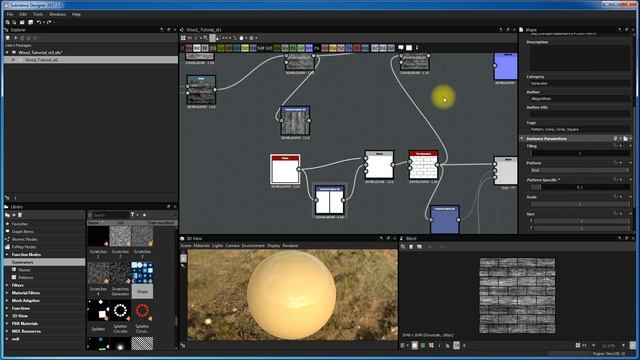Open the Edit menu
The height and width of the screenshot is (360, 640).
23,14
